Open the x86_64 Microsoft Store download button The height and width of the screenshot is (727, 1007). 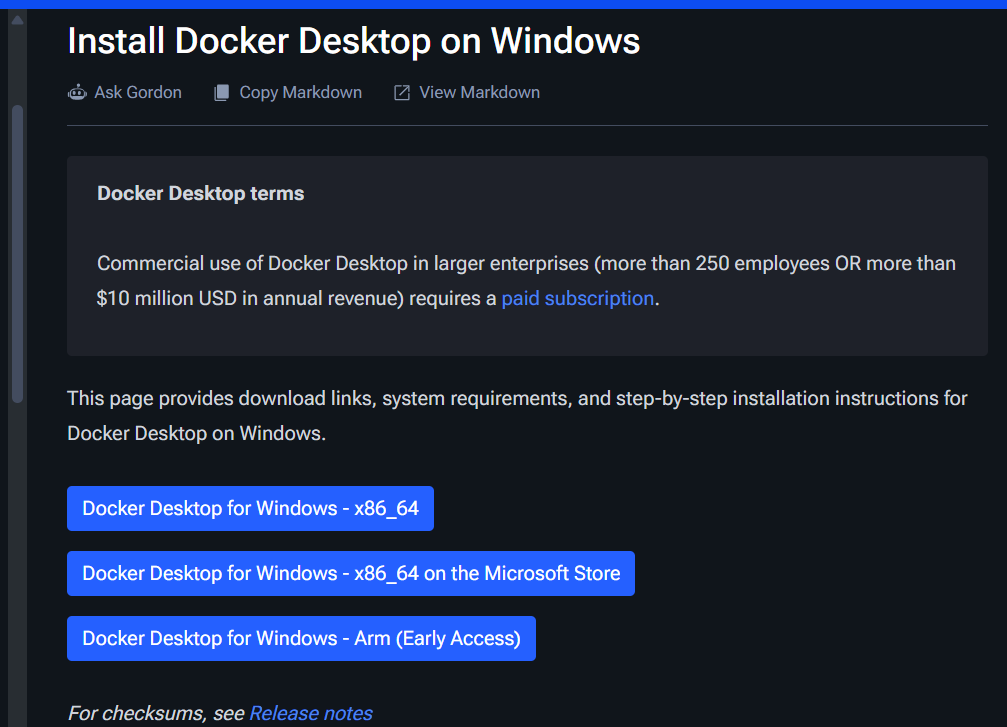pos(351,574)
